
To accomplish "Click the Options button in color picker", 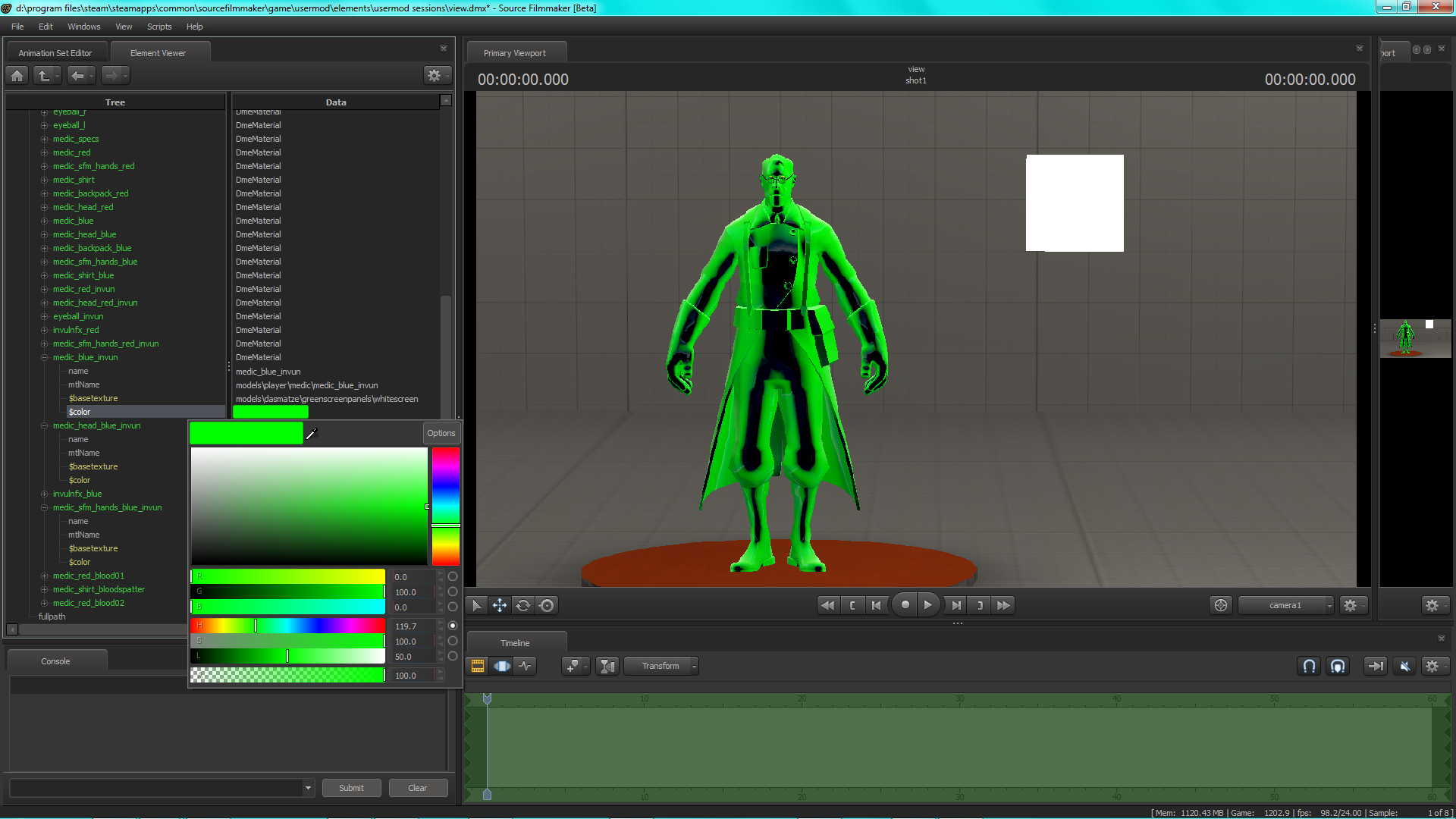I will coord(441,433).
